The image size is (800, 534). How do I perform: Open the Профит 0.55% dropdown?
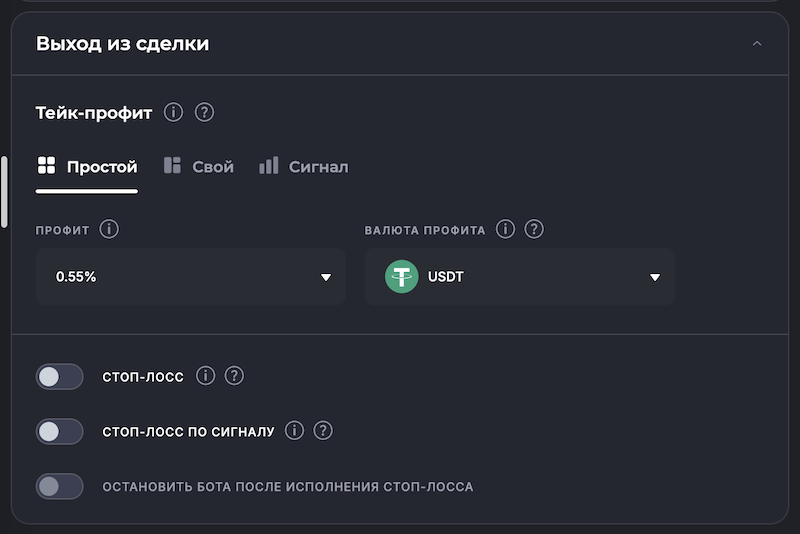190,277
